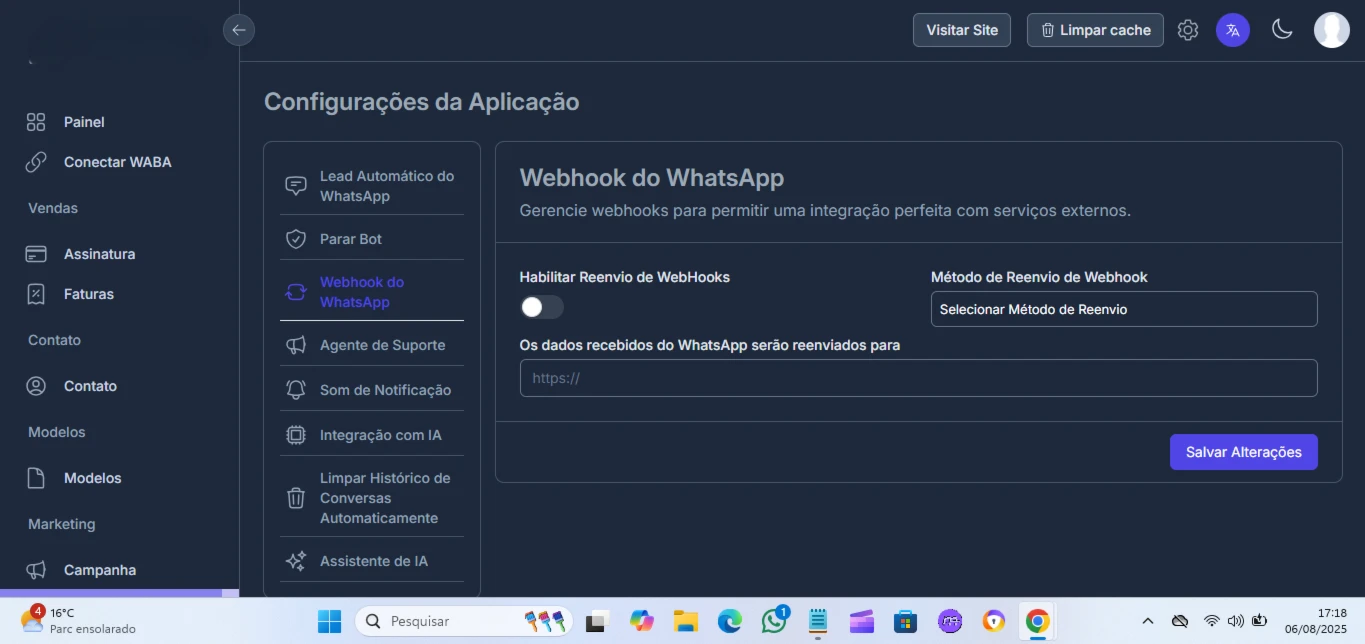Select Webhook do WhatsApp settings tab

pos(372,292)
